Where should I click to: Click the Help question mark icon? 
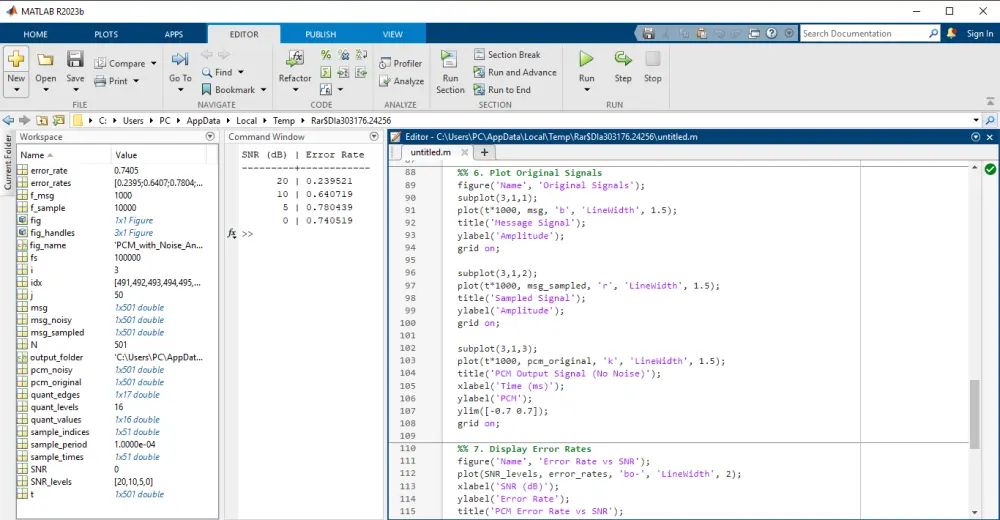[772, 33]
